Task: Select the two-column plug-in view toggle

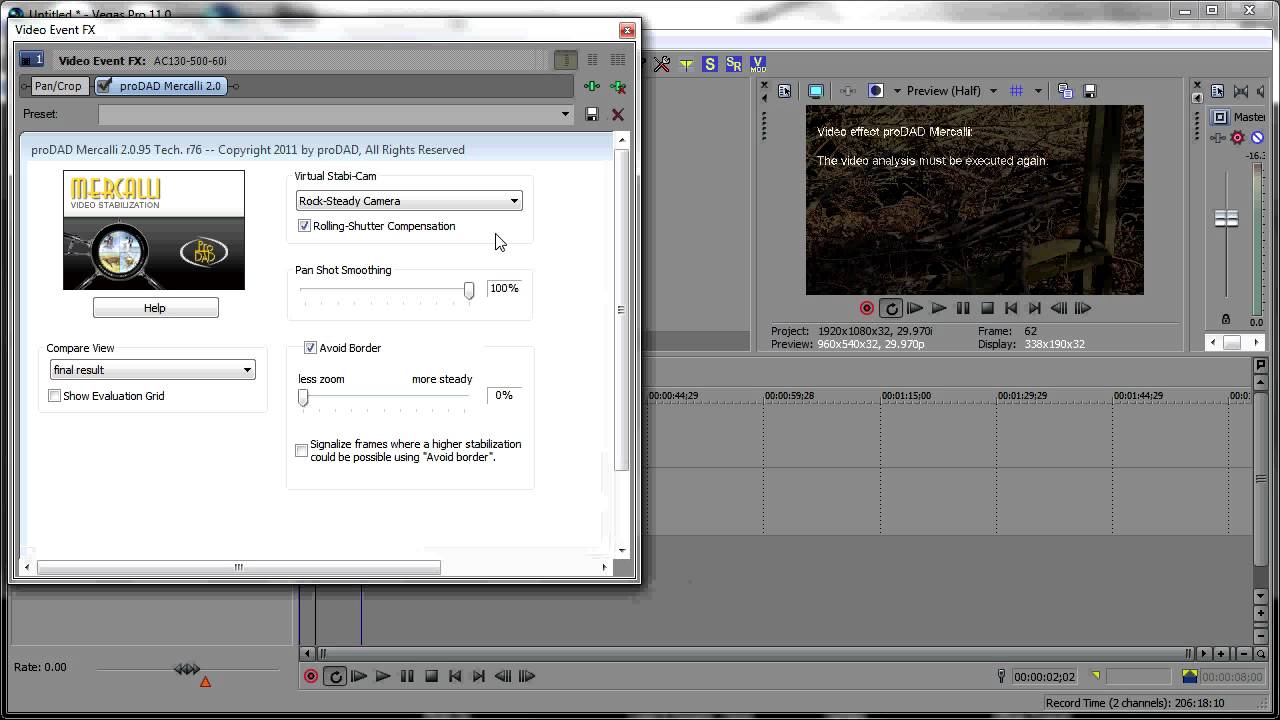Action: (x=592, y=60)
